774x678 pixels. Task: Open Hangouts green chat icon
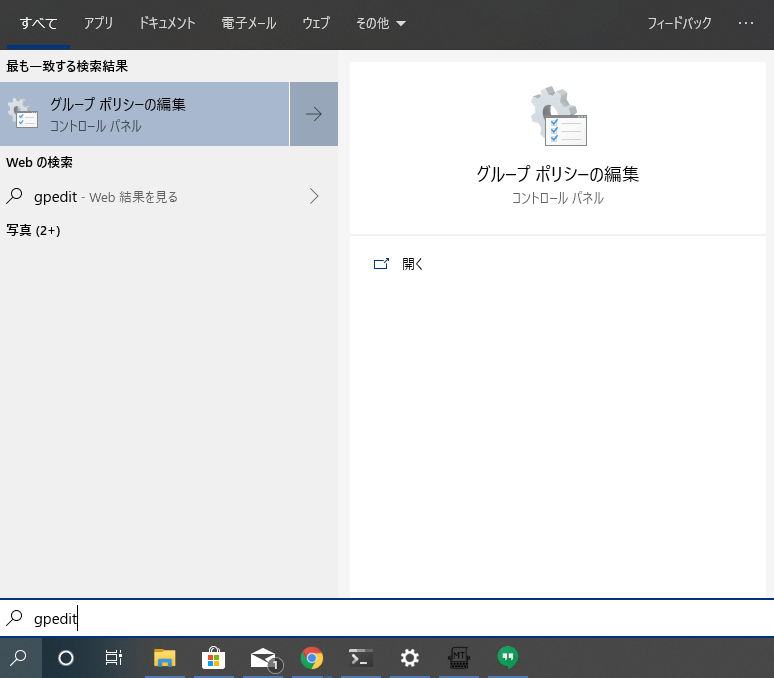[508, 658]
